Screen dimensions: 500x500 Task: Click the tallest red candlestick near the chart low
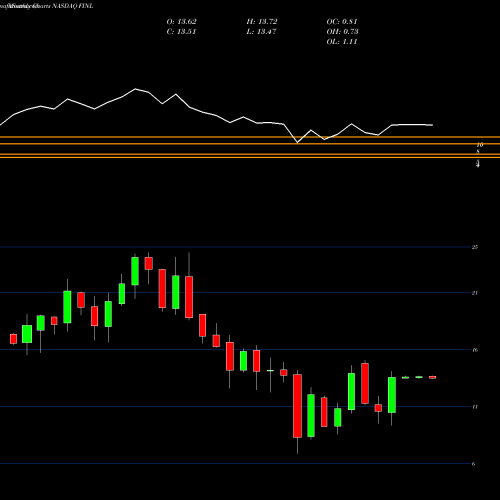[297, 406]
